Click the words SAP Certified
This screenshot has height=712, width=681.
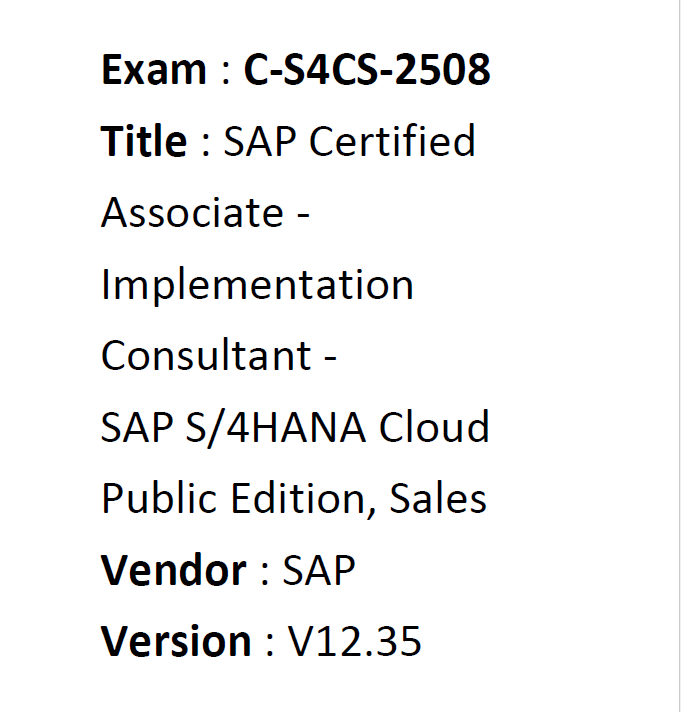coord(349,141)
